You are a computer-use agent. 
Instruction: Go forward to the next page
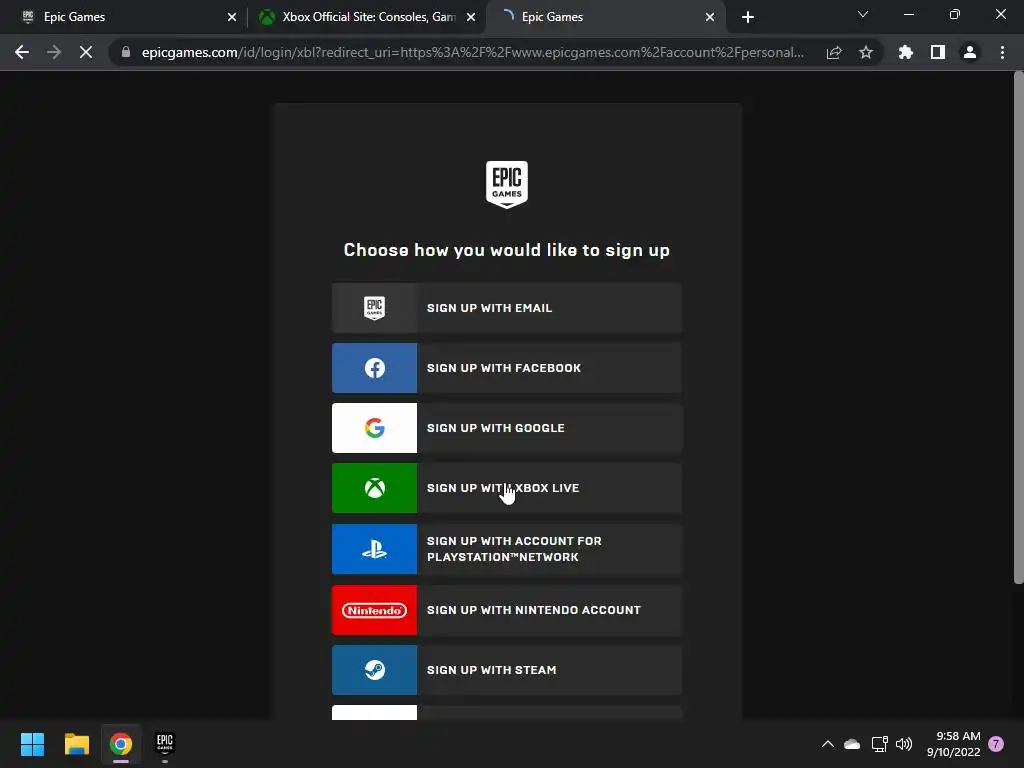[54, 52]
